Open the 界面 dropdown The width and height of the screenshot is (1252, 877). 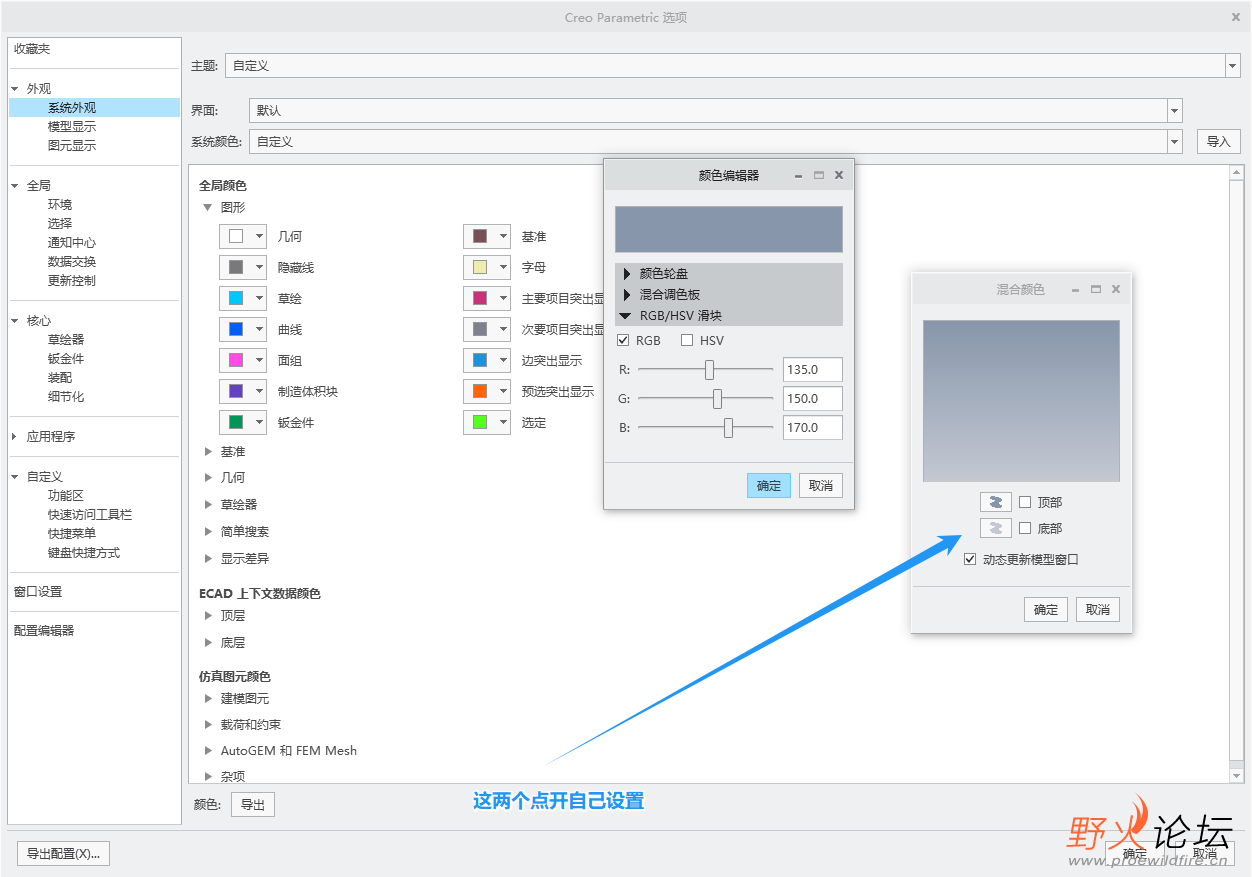[x=1175, y=111]
